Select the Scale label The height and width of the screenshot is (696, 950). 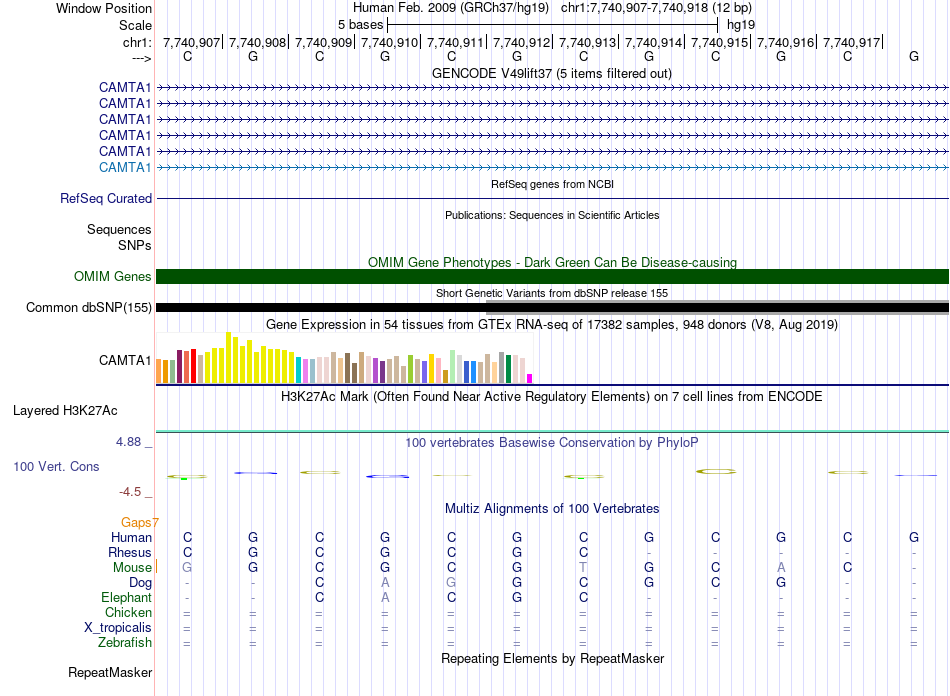[x=135, y=25]
